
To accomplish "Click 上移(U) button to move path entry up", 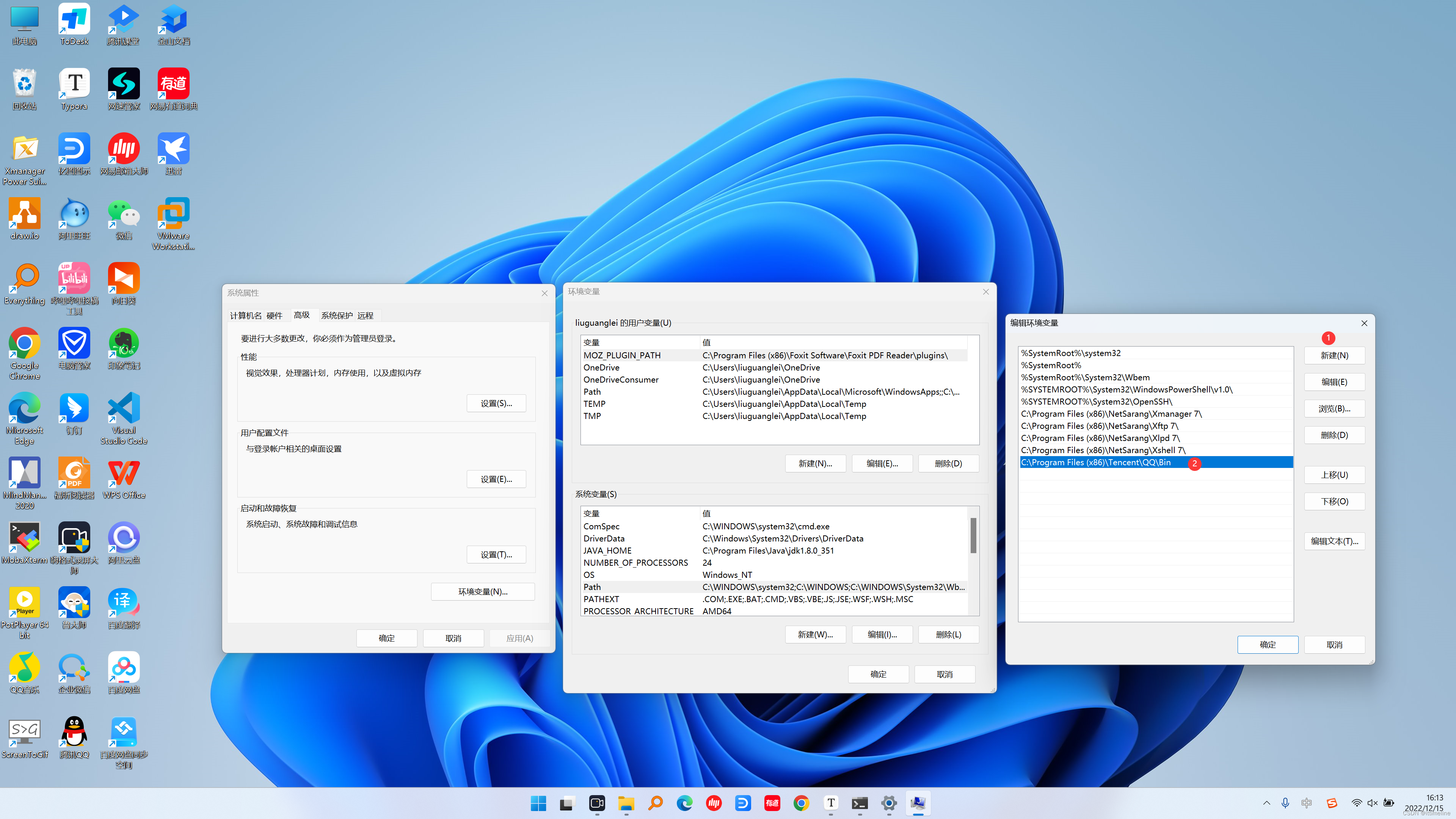I will [1335, 474].
